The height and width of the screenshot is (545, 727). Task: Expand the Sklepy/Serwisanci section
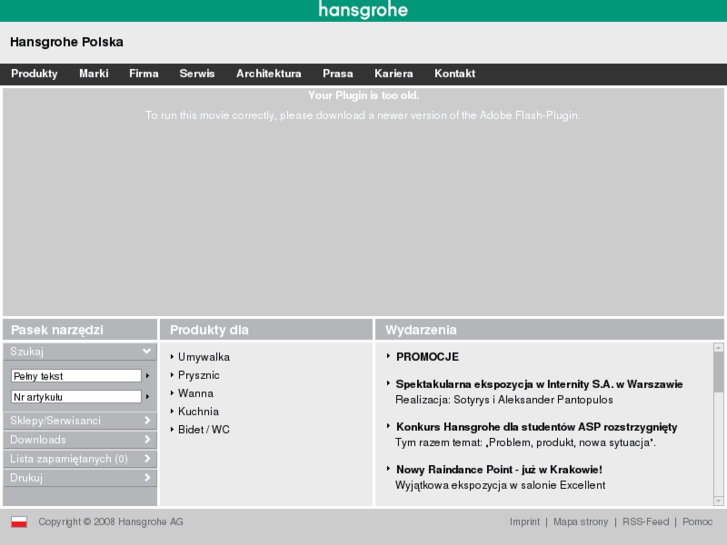coord(80,421)
